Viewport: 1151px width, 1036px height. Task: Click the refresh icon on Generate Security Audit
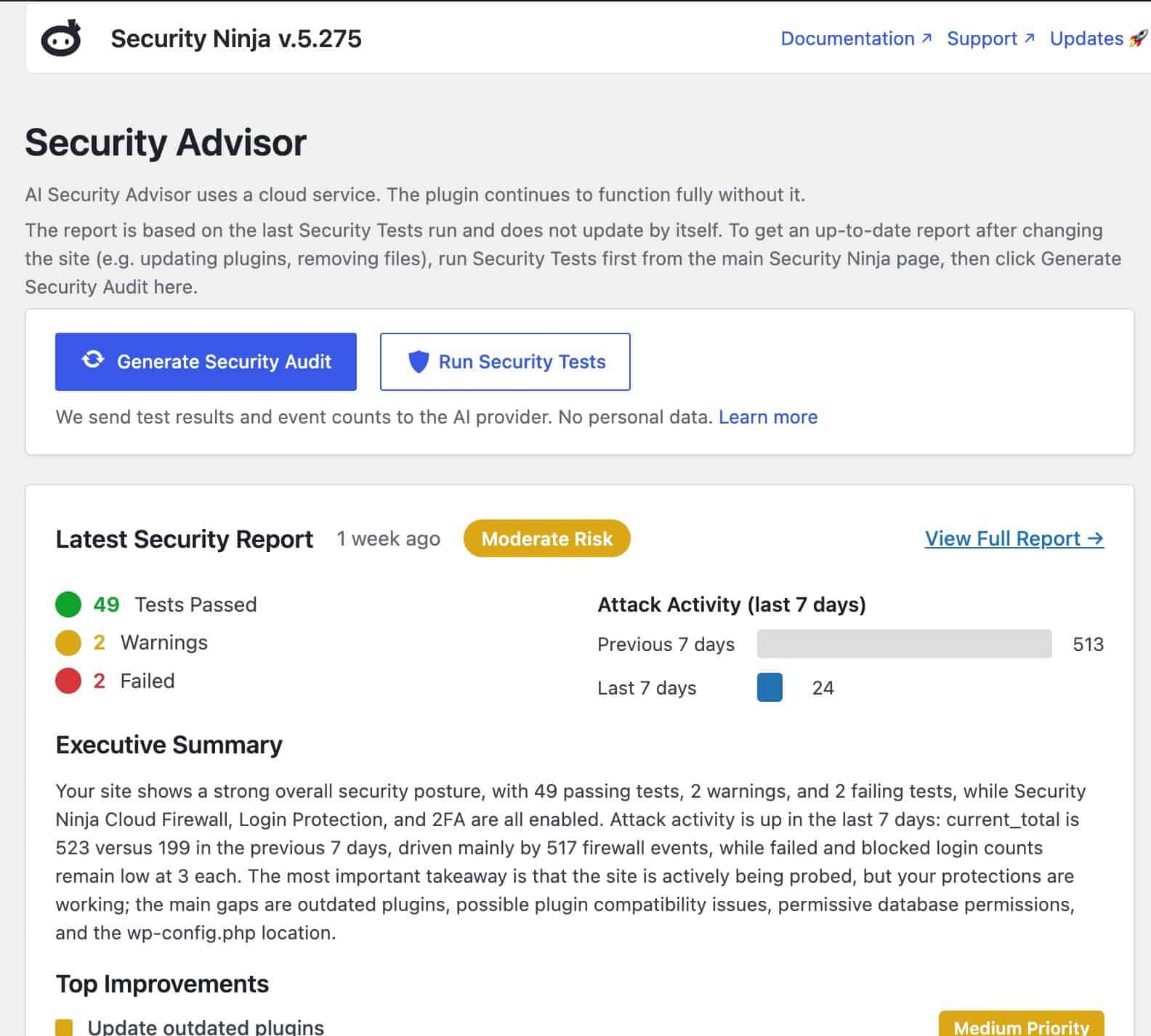93,360
